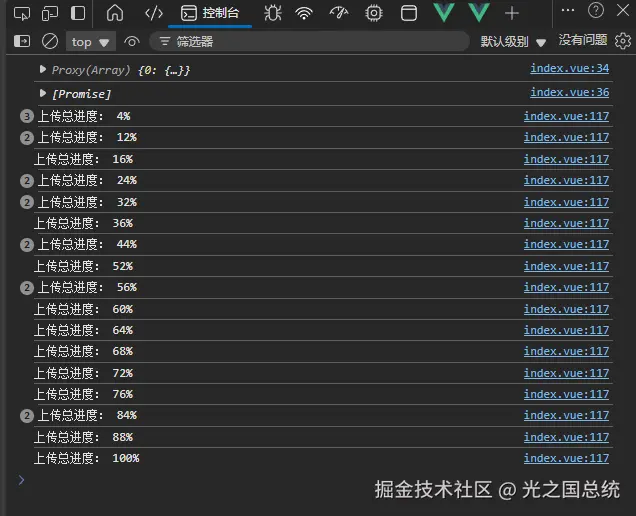Viewport: 636px width, 516px height.
Task: Focus the 筛选器 filter input field
Action: (309, 41)
